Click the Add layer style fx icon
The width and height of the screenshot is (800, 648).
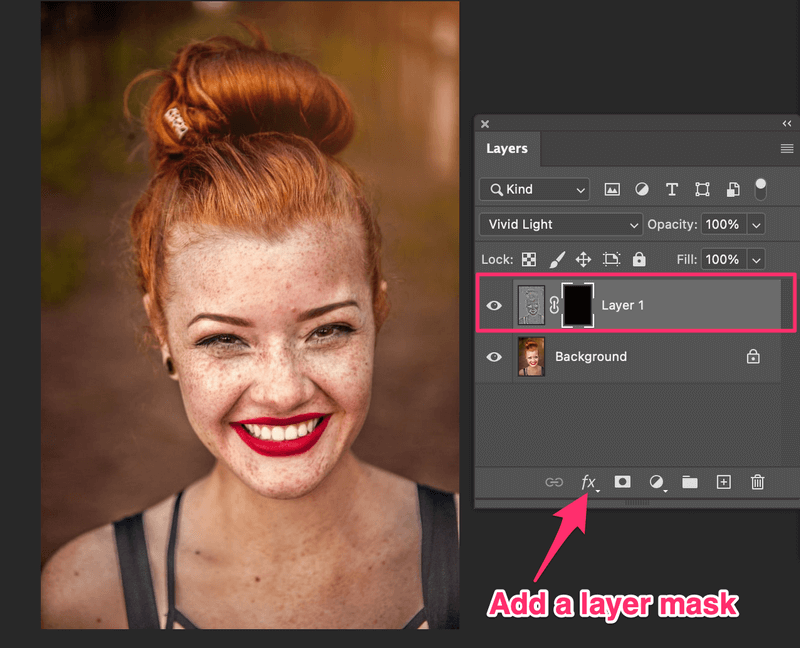coord(588,482)
